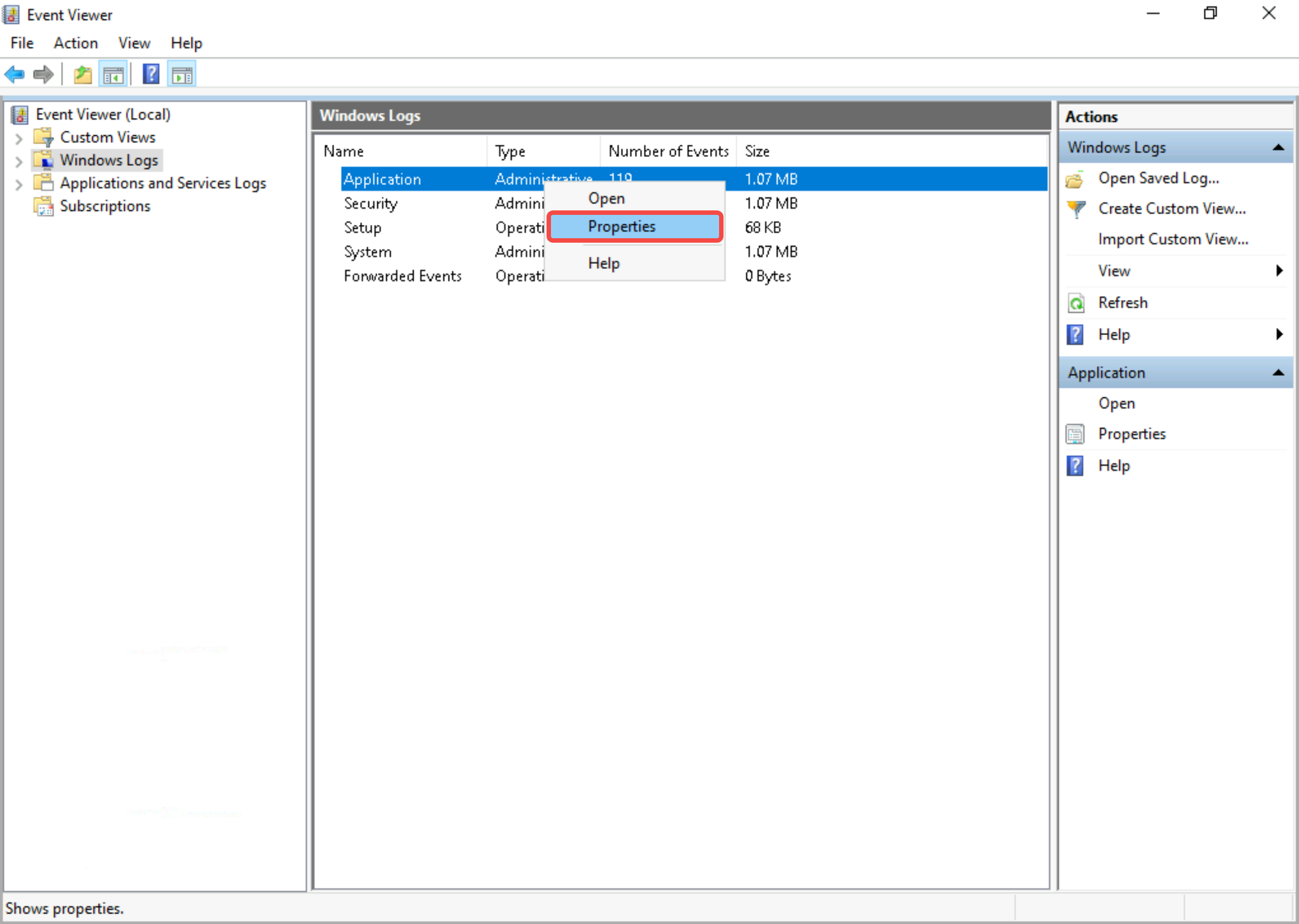Click Import Custom View... action link
This screenshot has width=1299, height=924.
(1173, 239)
